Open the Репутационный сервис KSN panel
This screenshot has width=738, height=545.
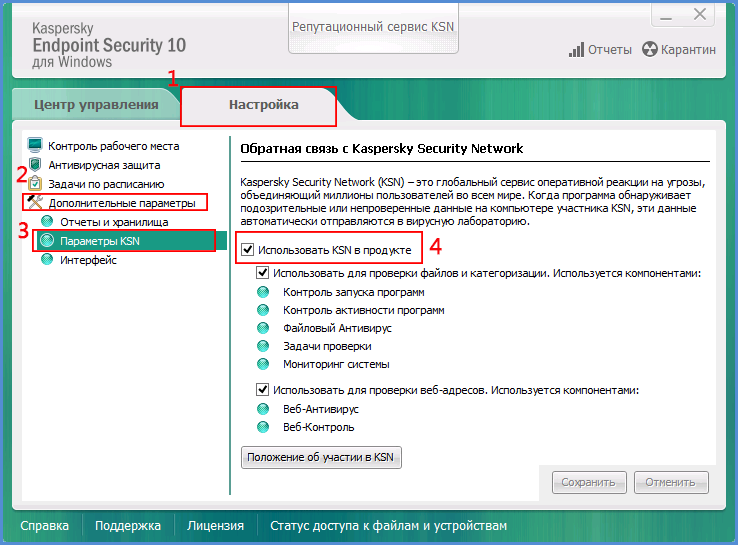coord(373,27)
